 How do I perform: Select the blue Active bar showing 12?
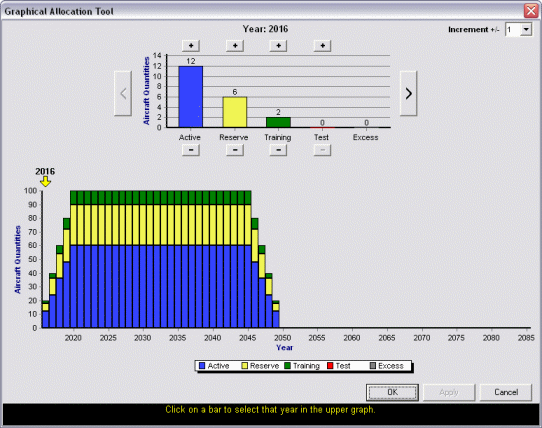(190, 97)
